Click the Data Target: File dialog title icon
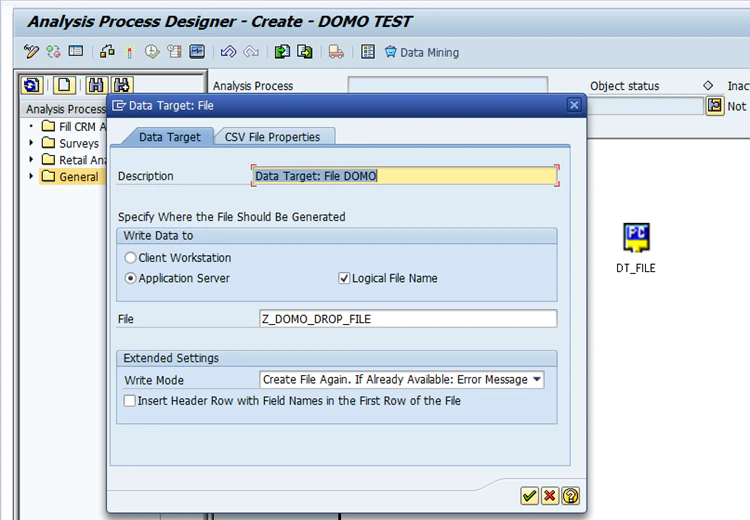Image resolution: width=750 pixels, height=520 pixels. click(119, 106)
